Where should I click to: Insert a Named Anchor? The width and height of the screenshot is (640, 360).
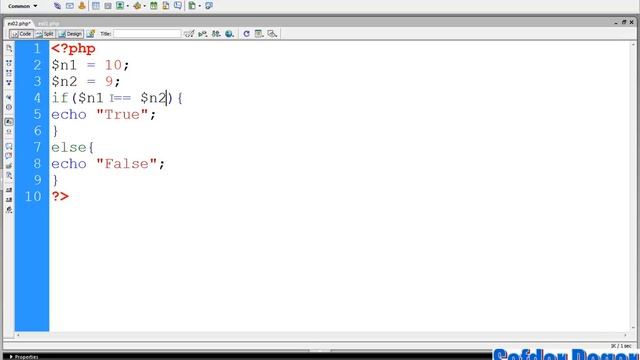point(82,6)
